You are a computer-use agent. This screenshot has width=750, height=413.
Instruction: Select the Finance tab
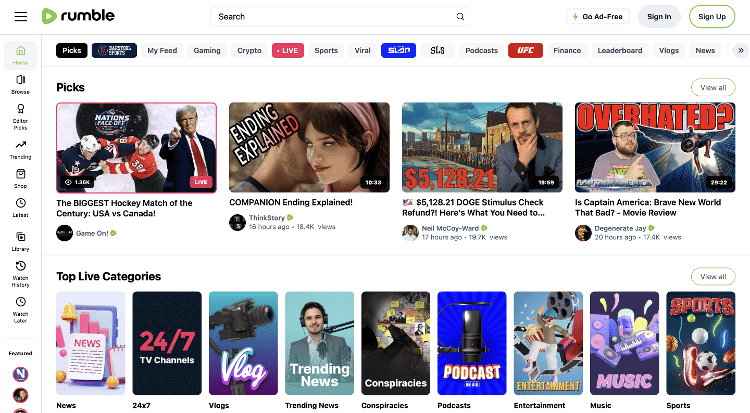click(x=567, y=50)
